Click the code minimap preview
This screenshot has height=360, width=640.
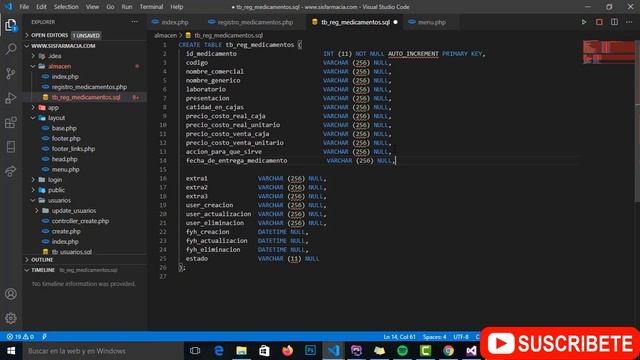[608, 52]
